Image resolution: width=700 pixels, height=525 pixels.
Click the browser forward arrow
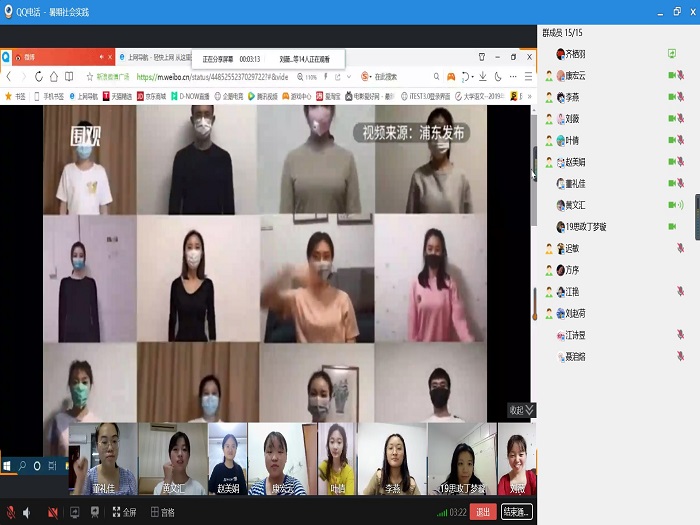click(24, 77)
